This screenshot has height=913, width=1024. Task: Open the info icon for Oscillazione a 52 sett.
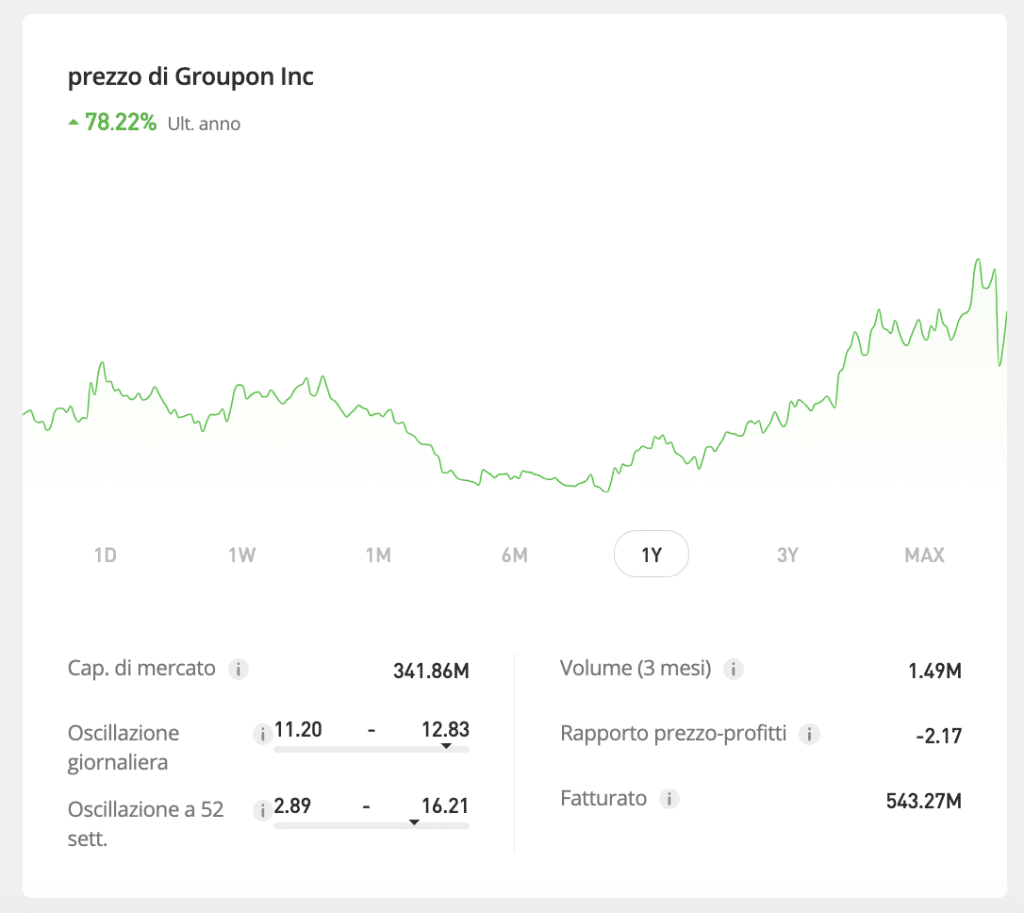click(x=261, y=810)
